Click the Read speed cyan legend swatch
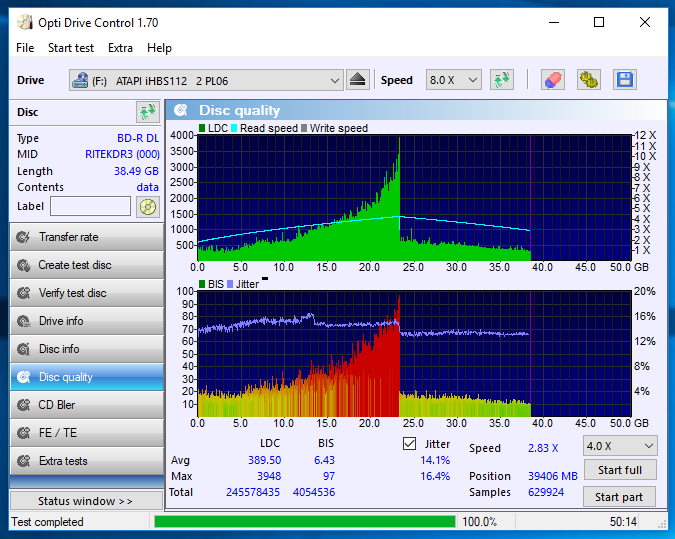Screen dimensions: 675x539 [x=234, y=128]
